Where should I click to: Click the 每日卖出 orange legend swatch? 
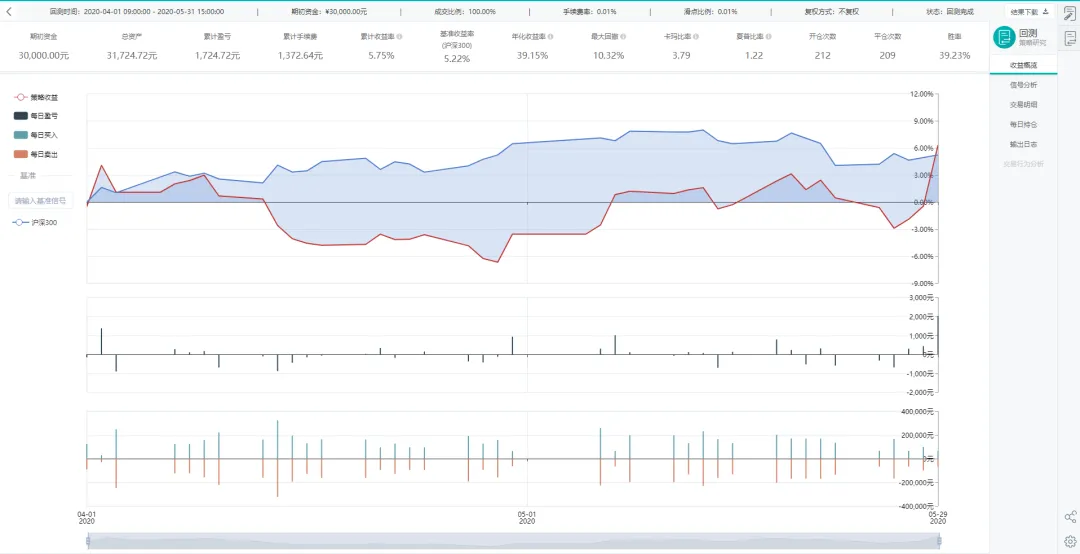pyautogui.click(x=20, y=154)
